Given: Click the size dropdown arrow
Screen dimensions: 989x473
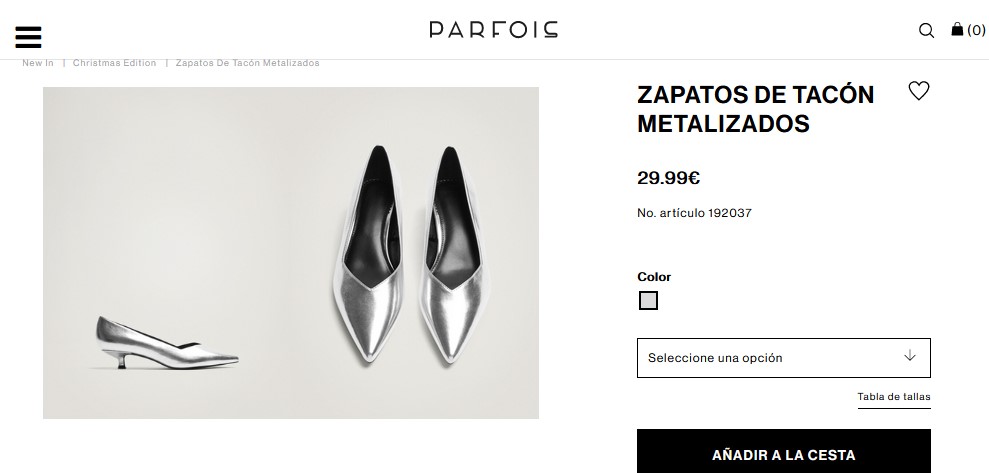Looking at the screenshot, I should tap(909, 356).
